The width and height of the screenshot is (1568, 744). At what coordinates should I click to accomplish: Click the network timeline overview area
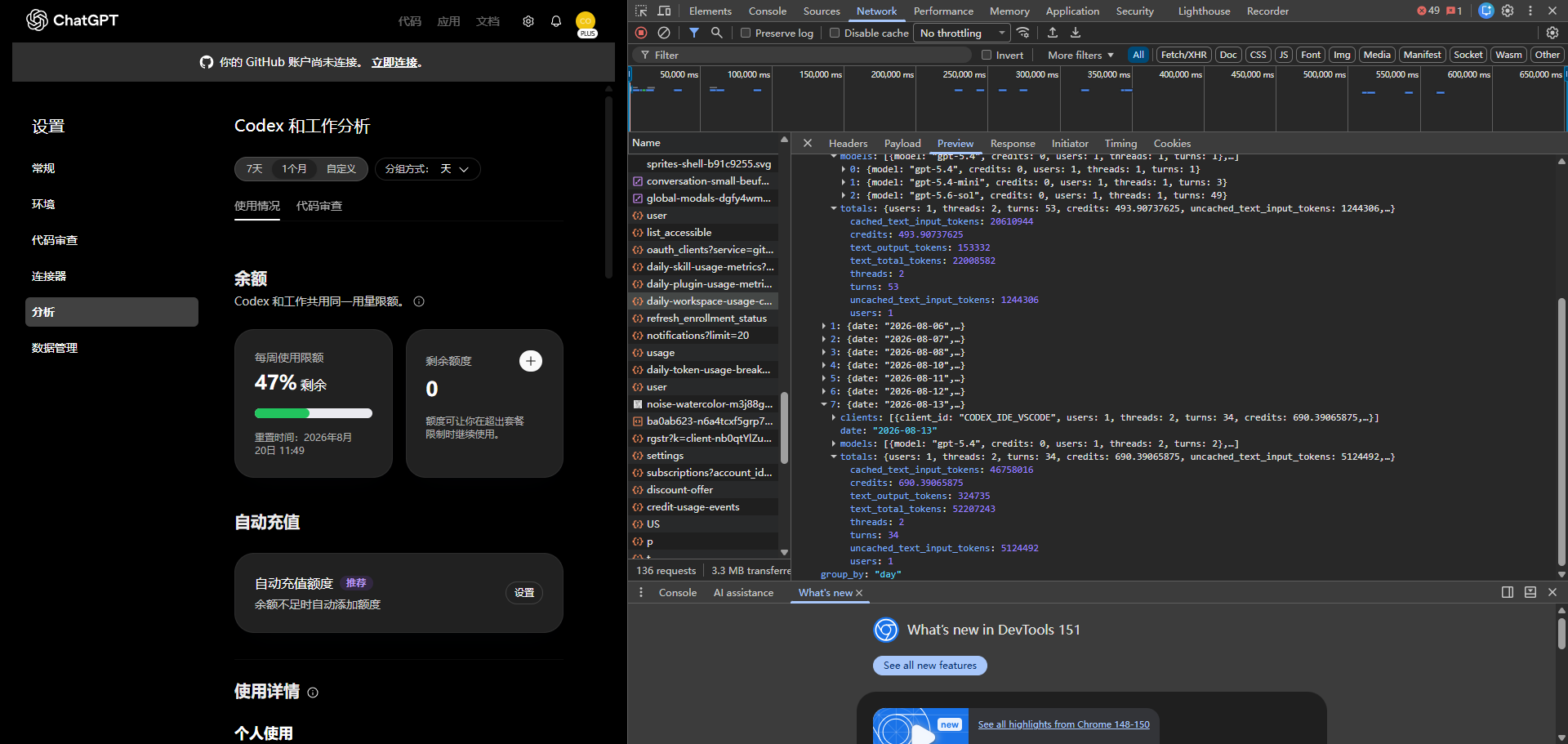[1097, 99]
